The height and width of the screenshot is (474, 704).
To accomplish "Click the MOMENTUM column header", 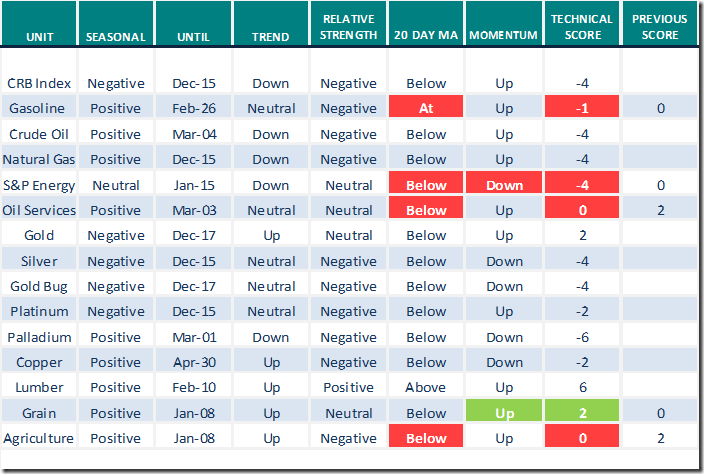I will (x=505, y=37).
